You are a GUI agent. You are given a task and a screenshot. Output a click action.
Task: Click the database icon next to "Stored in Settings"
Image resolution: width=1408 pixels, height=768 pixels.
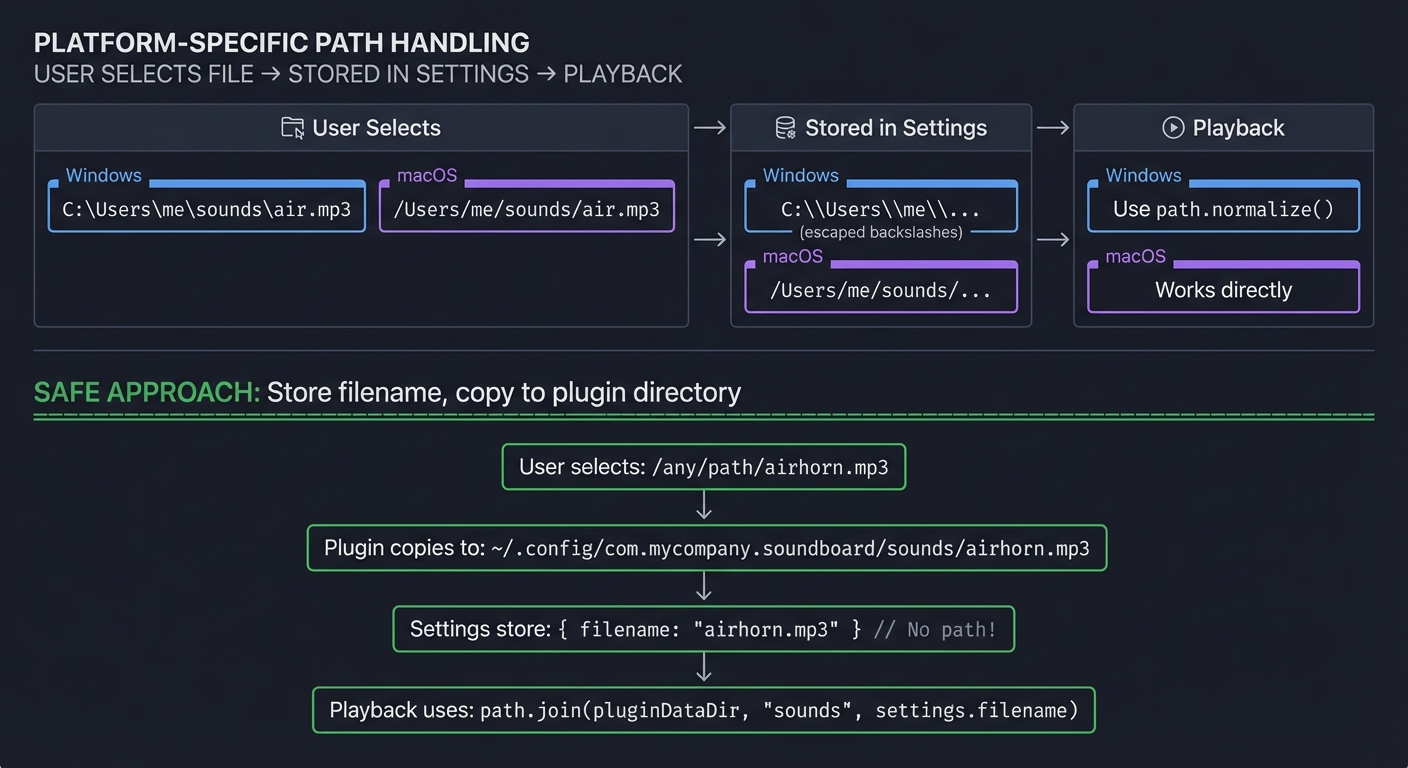pyautogui.click(x=785, y=128)
